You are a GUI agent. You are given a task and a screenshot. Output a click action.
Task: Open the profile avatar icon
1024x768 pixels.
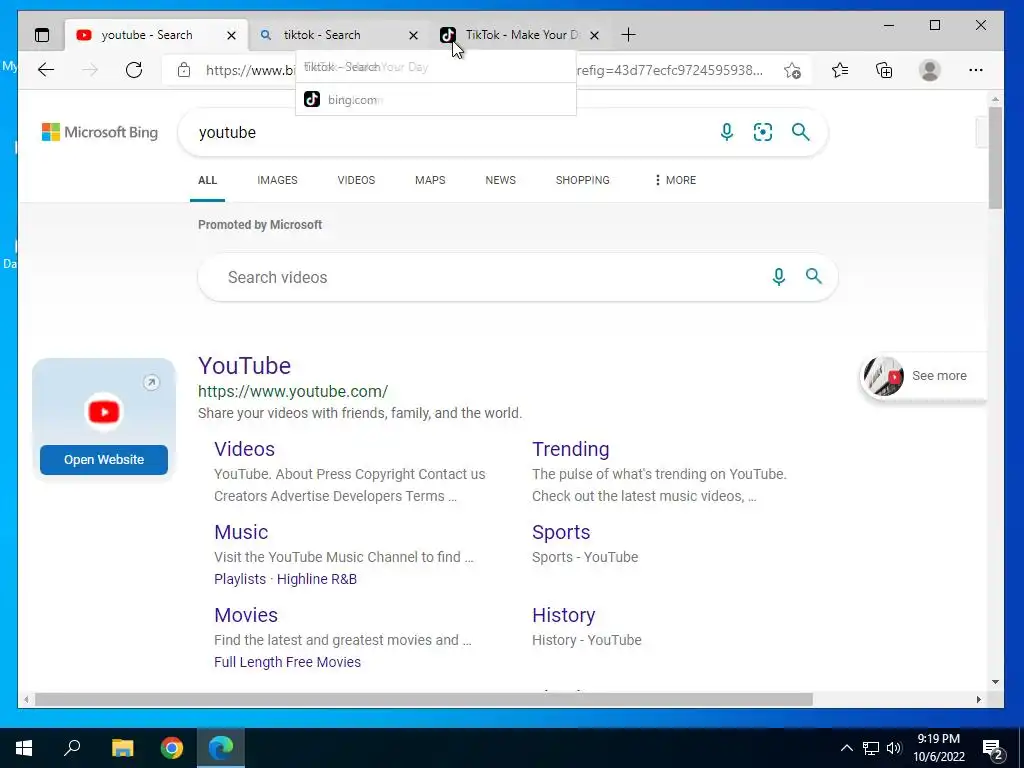tap(929, 70)
